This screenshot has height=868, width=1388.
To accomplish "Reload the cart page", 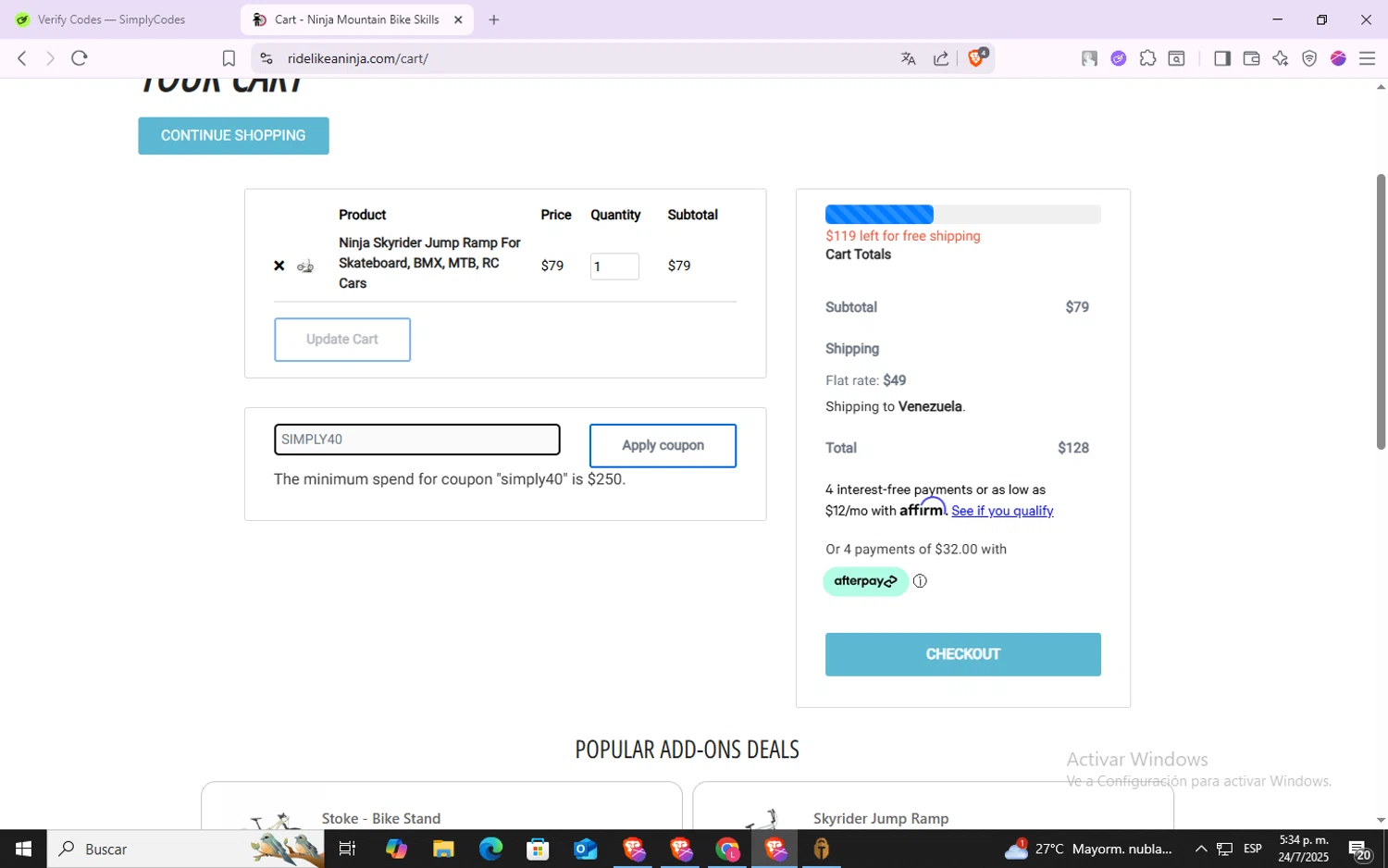I will 80,58.
